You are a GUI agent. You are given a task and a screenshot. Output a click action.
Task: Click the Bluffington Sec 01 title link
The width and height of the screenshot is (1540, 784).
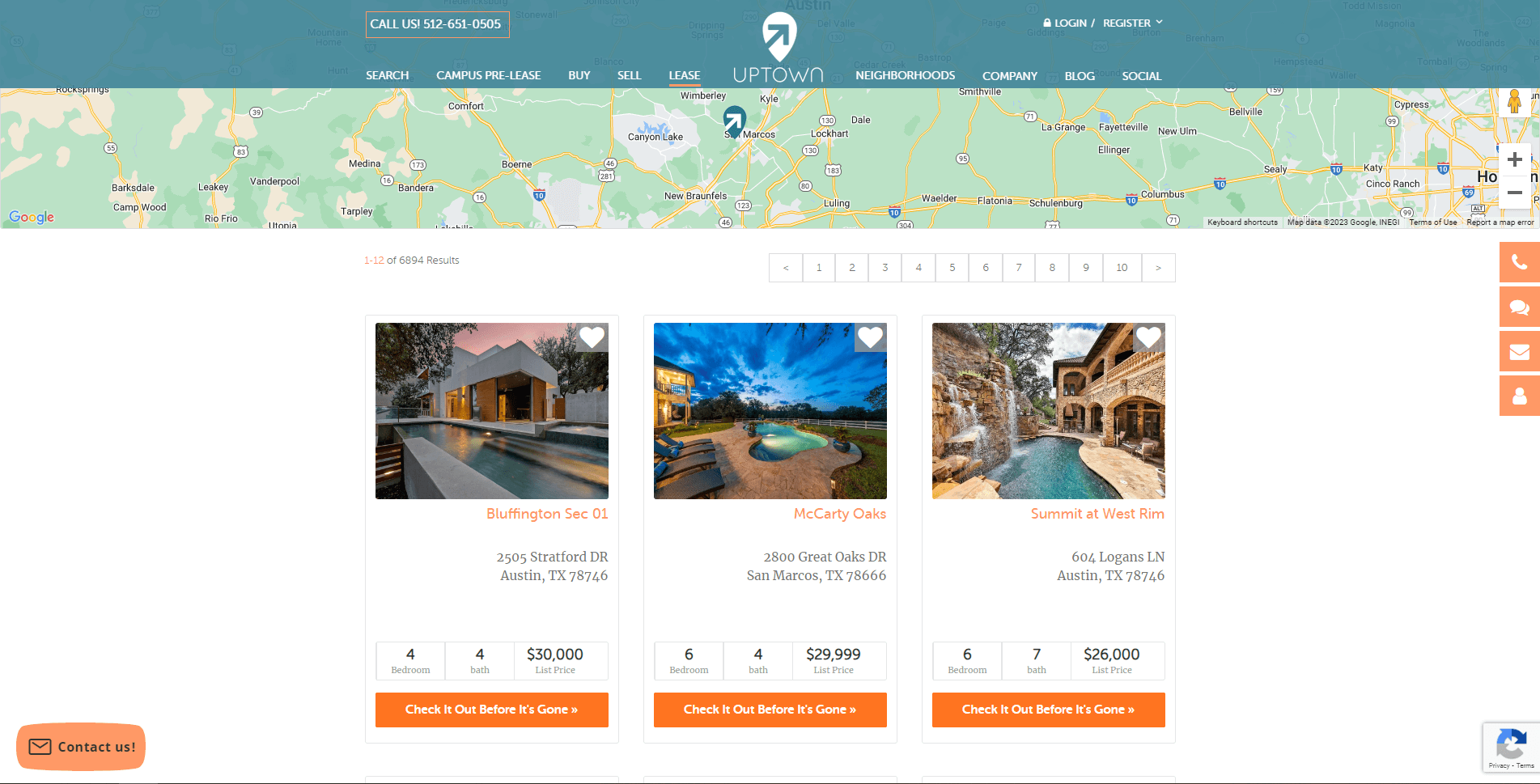(547, 514)
